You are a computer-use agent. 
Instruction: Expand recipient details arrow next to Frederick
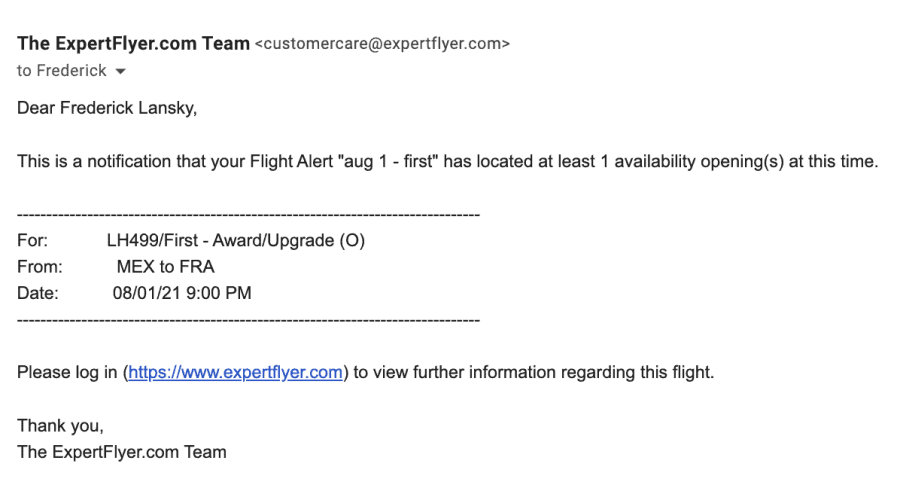120,72
